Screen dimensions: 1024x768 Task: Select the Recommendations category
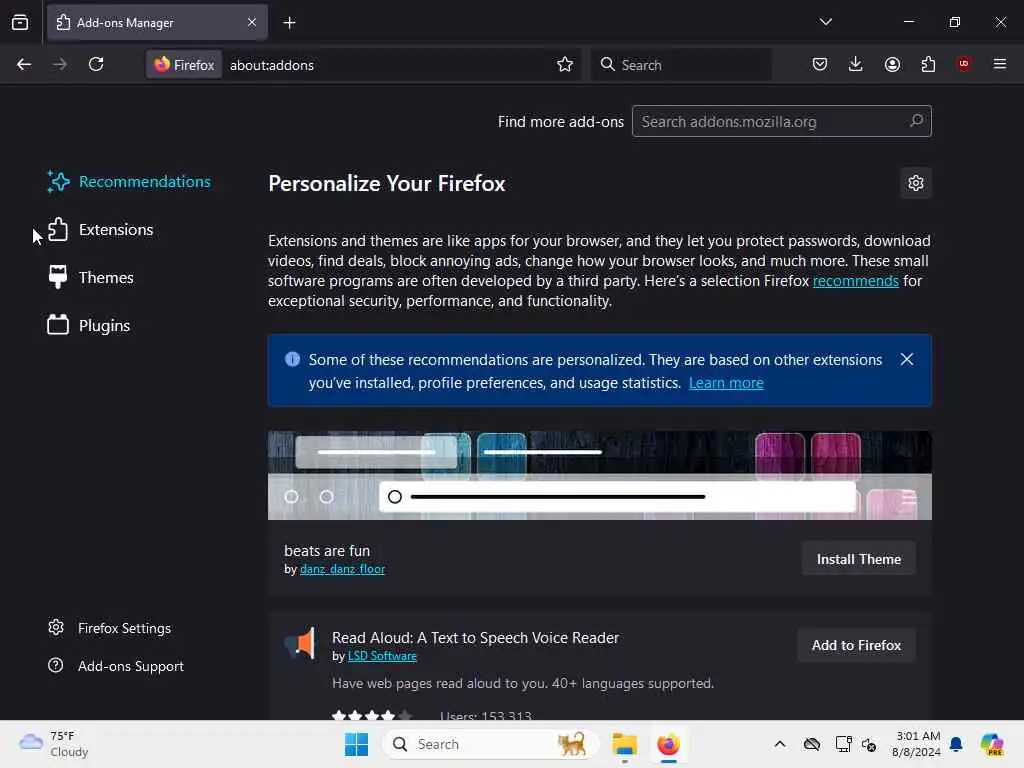(x=129, y=182)
